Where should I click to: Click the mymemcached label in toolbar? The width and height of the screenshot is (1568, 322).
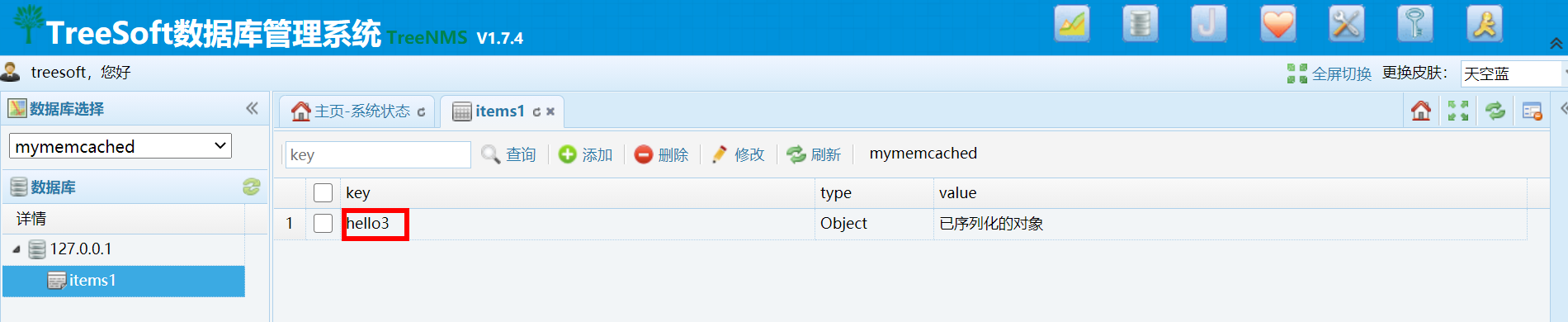pos(923,154)
